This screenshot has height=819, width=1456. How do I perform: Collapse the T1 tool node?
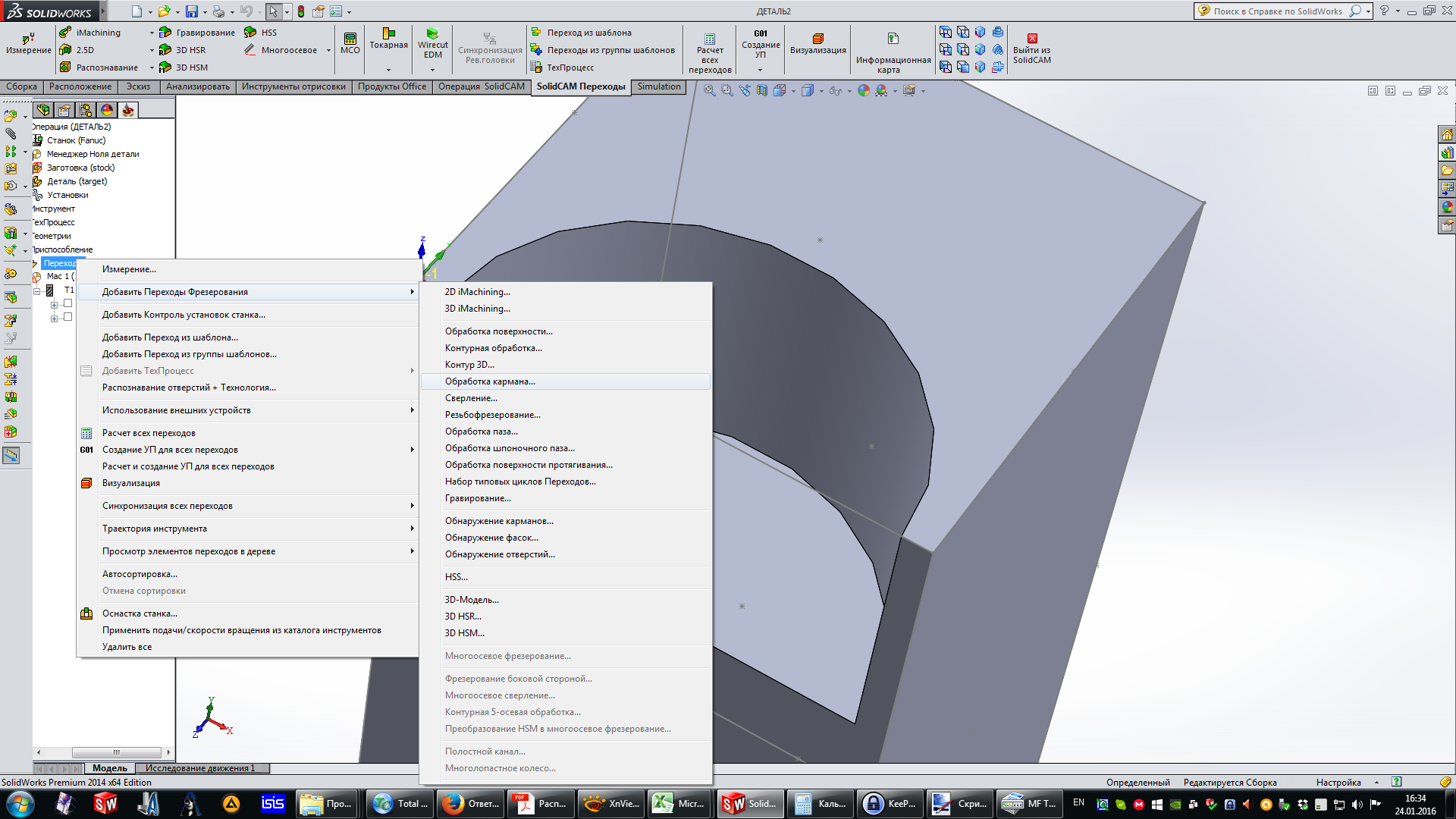pos(36,291)
